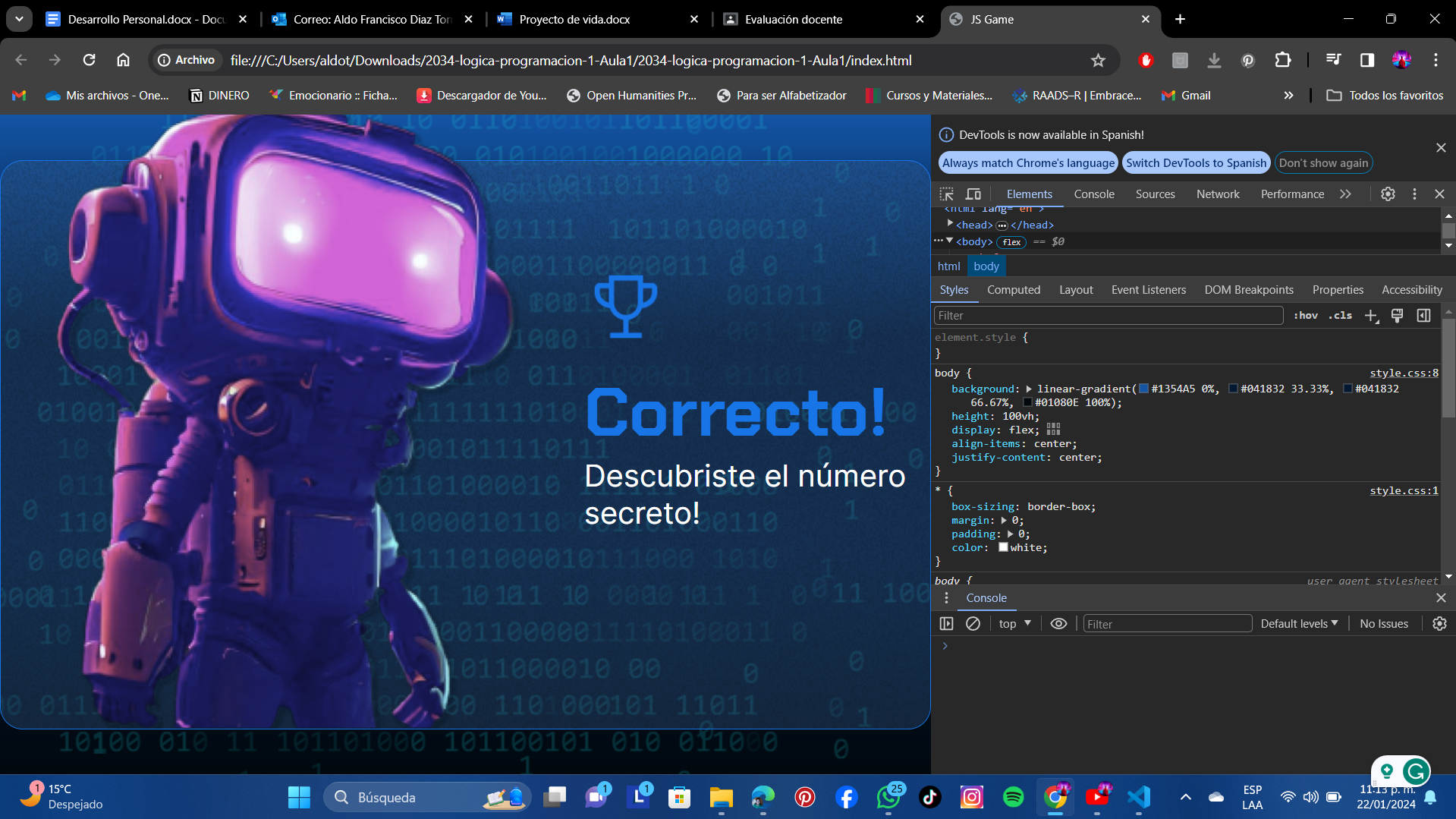Open Spotify from taskbar
Image resolution: width=1456 pixels, height=819 pixels.
(1013, 797)
